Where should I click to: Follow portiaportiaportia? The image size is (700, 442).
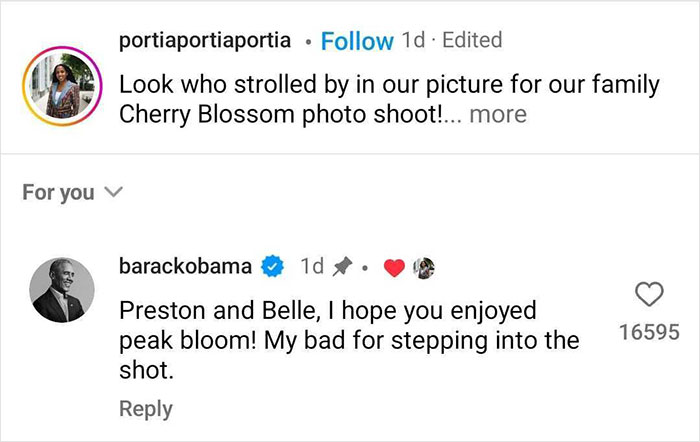357,41
